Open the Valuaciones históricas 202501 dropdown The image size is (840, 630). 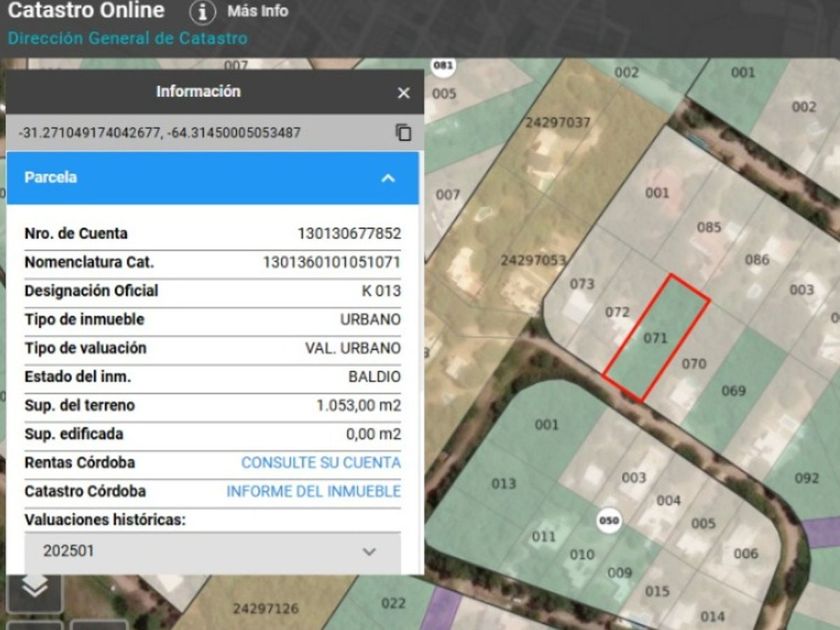tap(212, 551)
